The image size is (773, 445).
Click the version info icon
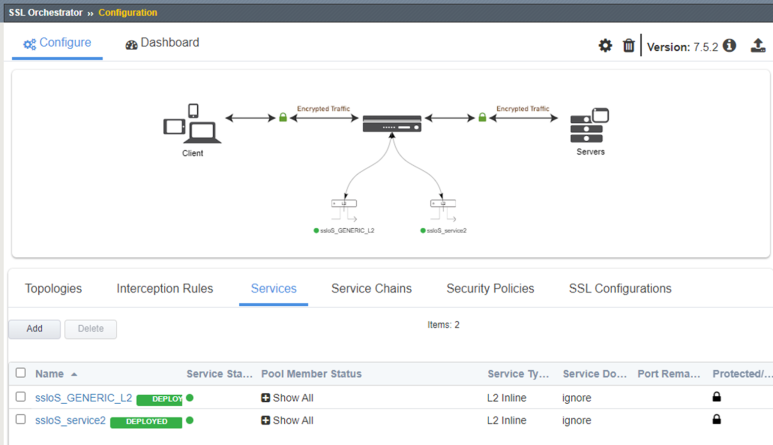729,46
